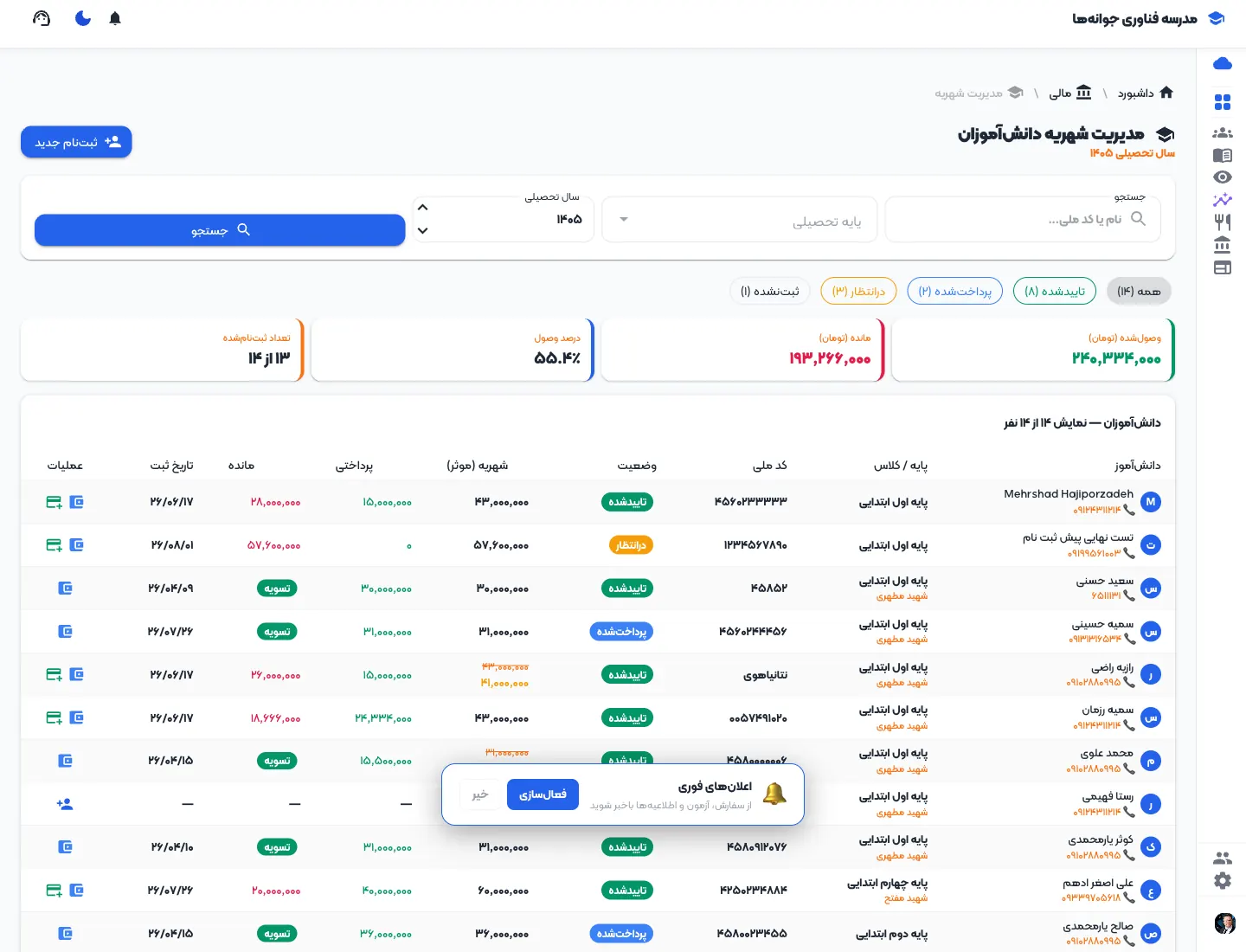Click the ثبت‌نام جدید button
The width and height of the screenshot is (1246, 952).
[x=76, y=142]
